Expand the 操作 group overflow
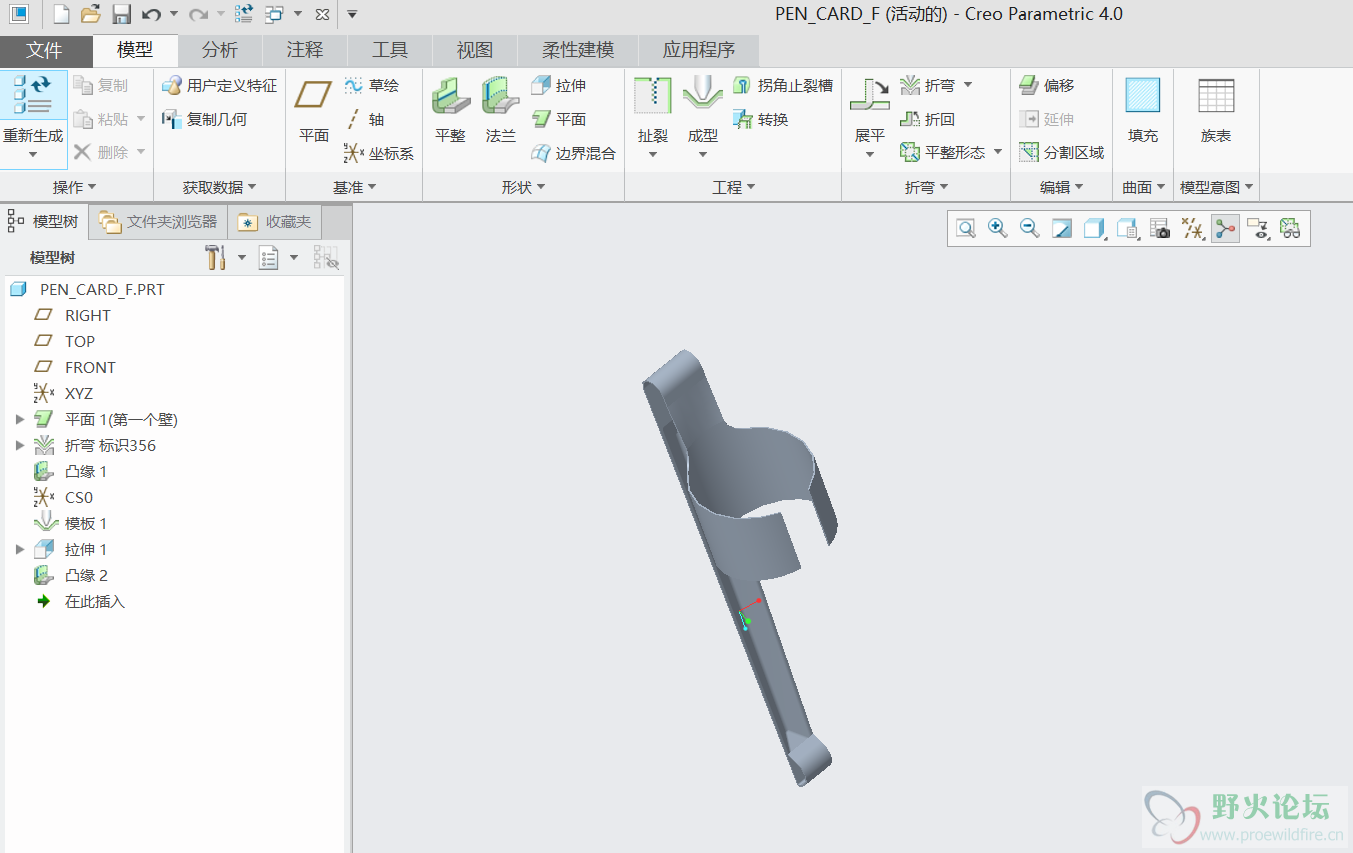This screenshot has height=853, width=1353. [75, 187]
